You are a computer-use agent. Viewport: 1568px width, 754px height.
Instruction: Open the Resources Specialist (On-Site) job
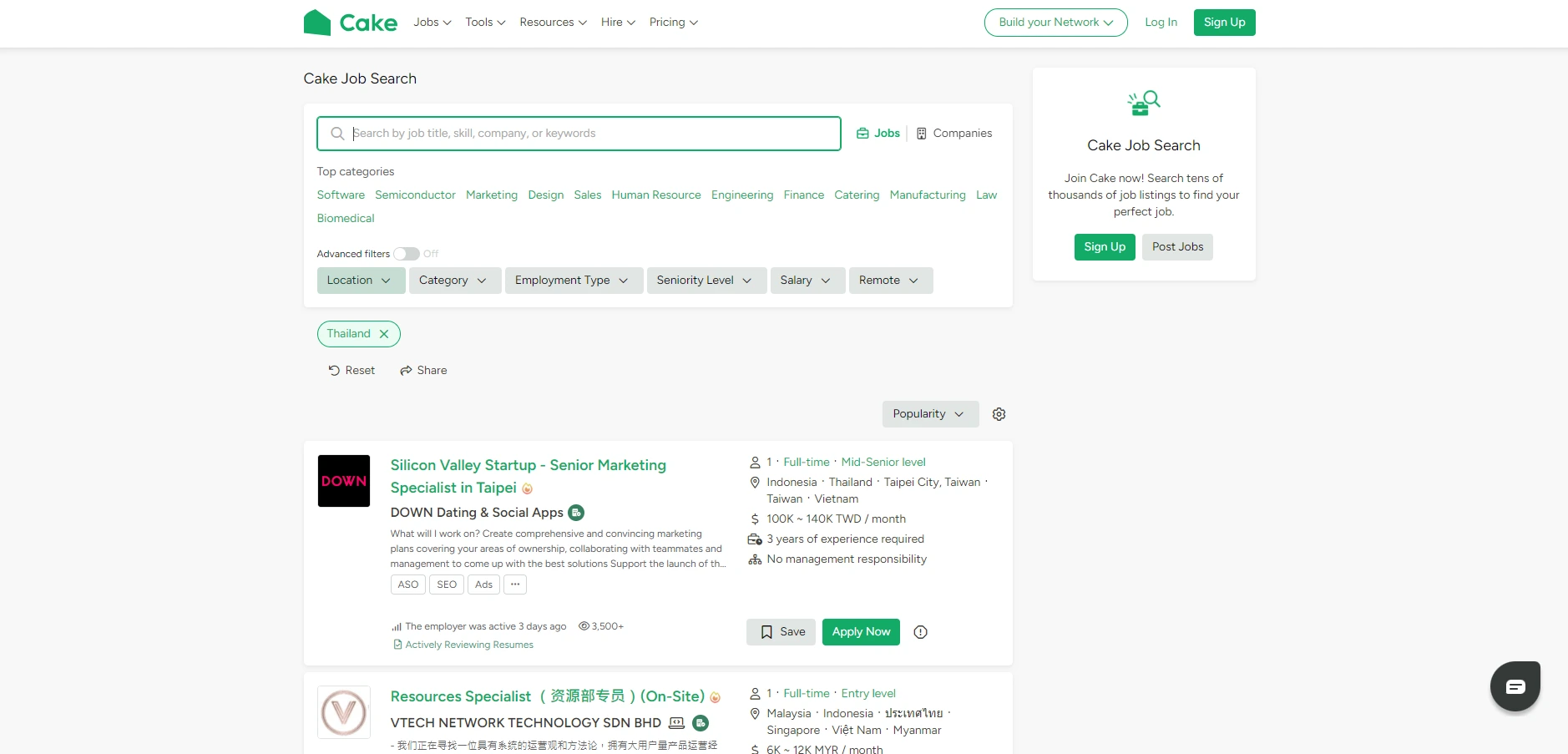click(547, 696)
